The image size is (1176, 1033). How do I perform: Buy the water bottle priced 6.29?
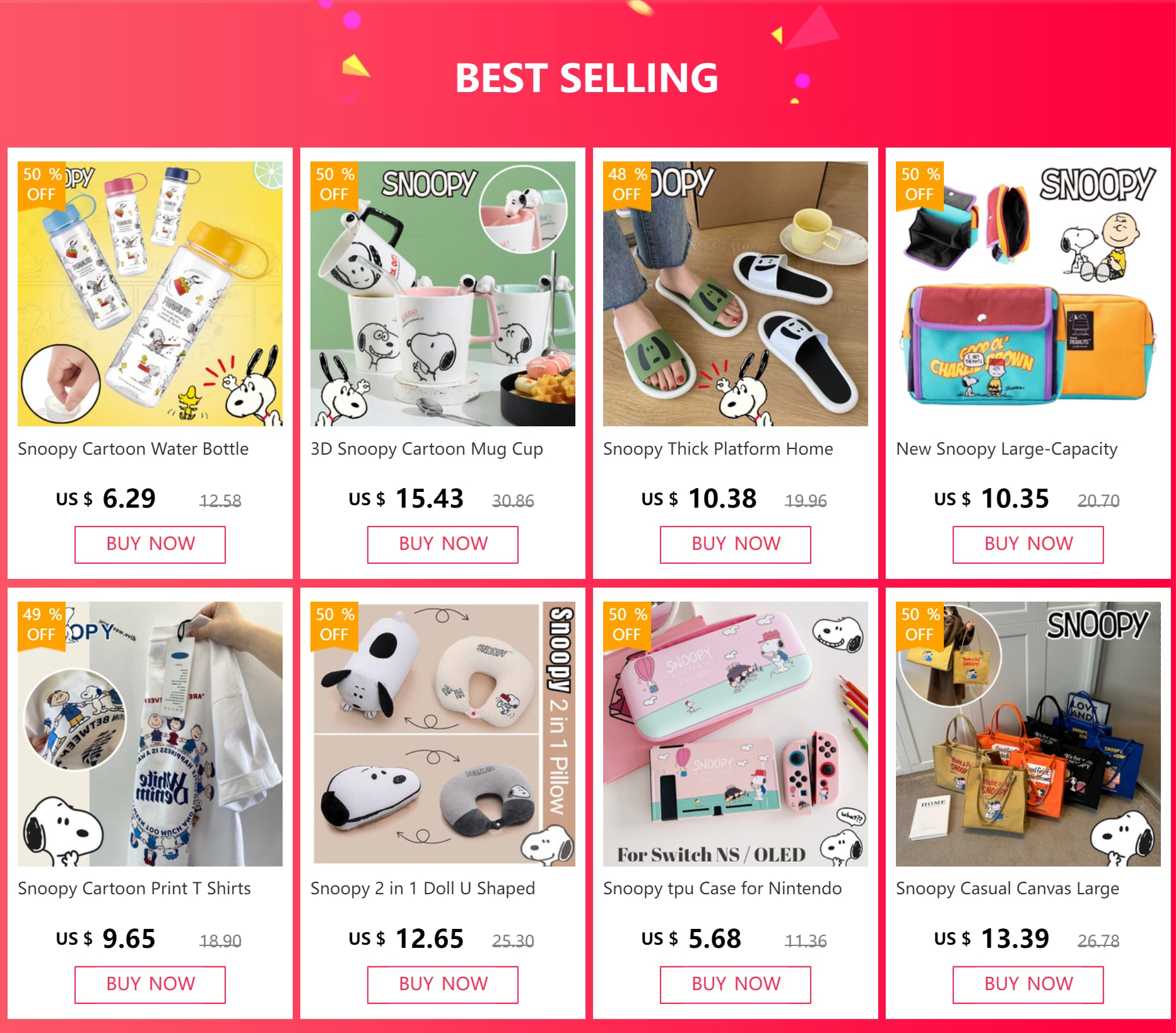click(150, 545)
